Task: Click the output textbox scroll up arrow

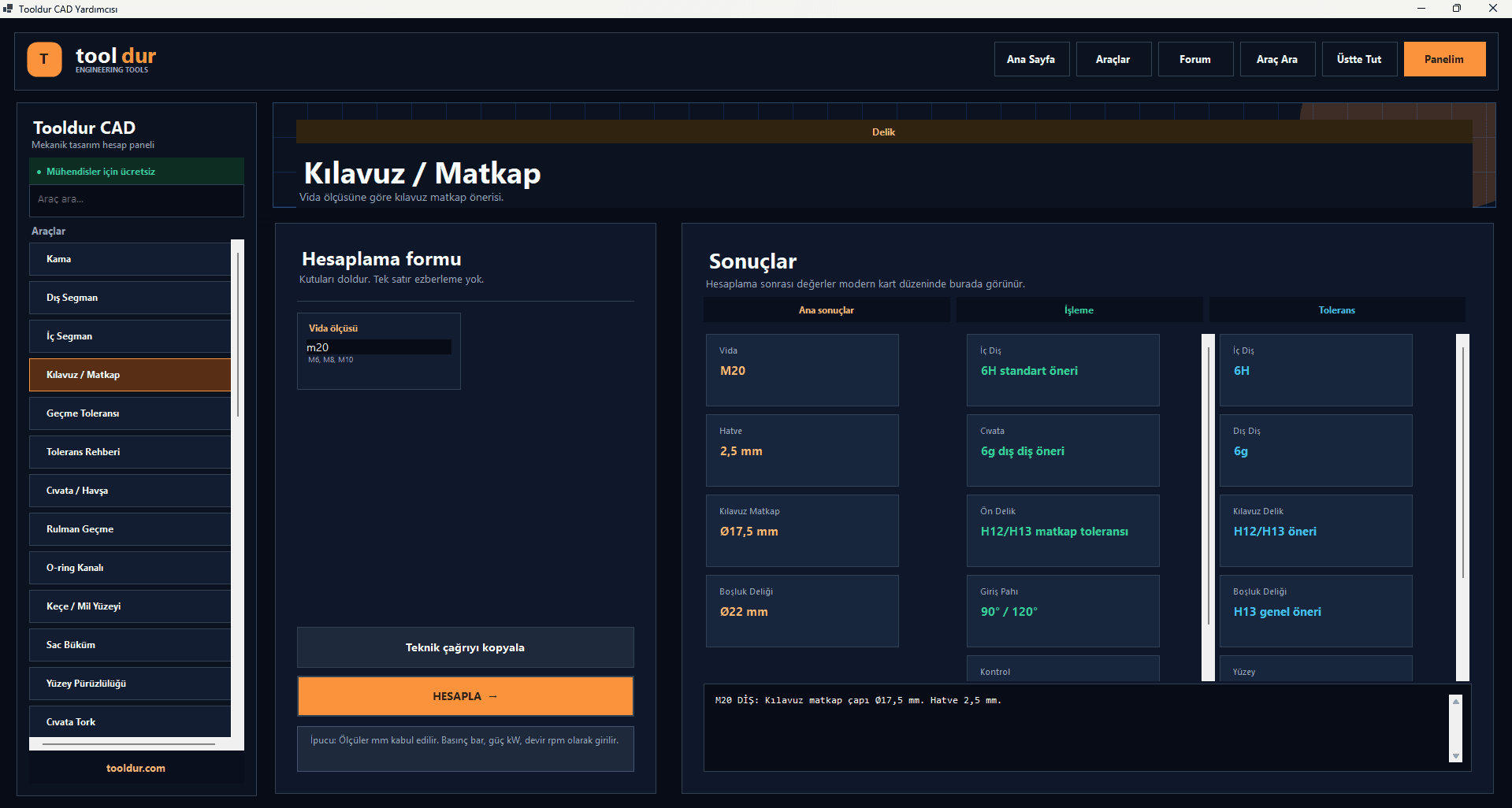Action: coord(1456,701)
